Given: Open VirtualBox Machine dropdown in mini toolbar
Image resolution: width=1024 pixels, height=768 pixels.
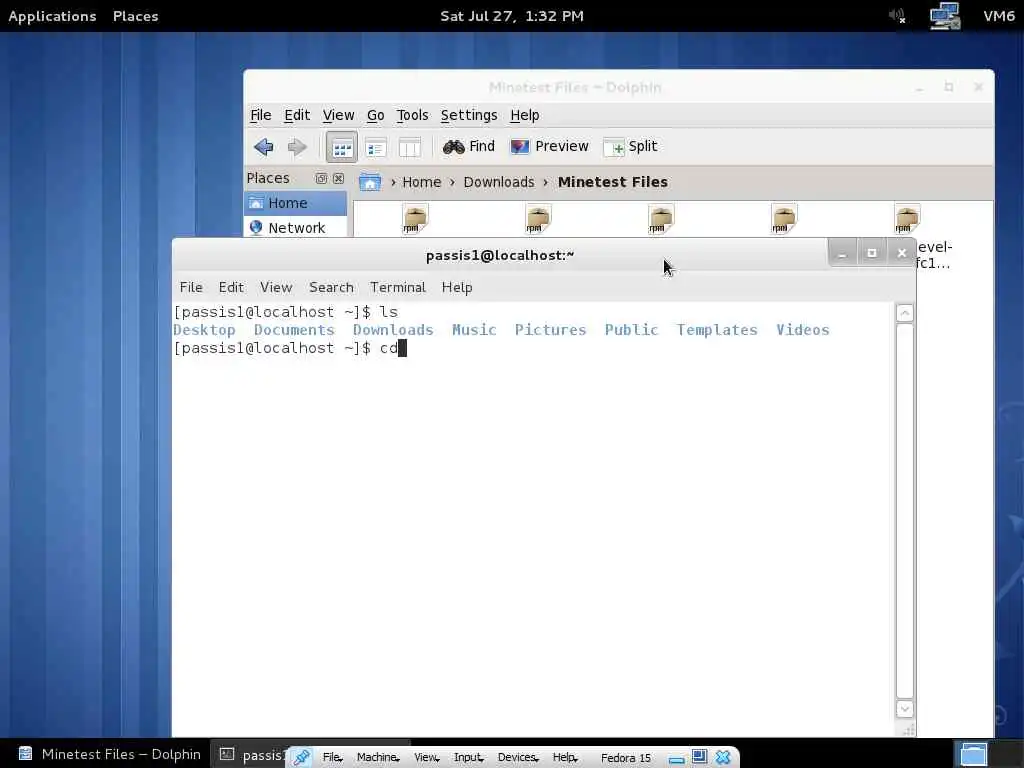Looking at the screenshot, I should tap(378, 758).
